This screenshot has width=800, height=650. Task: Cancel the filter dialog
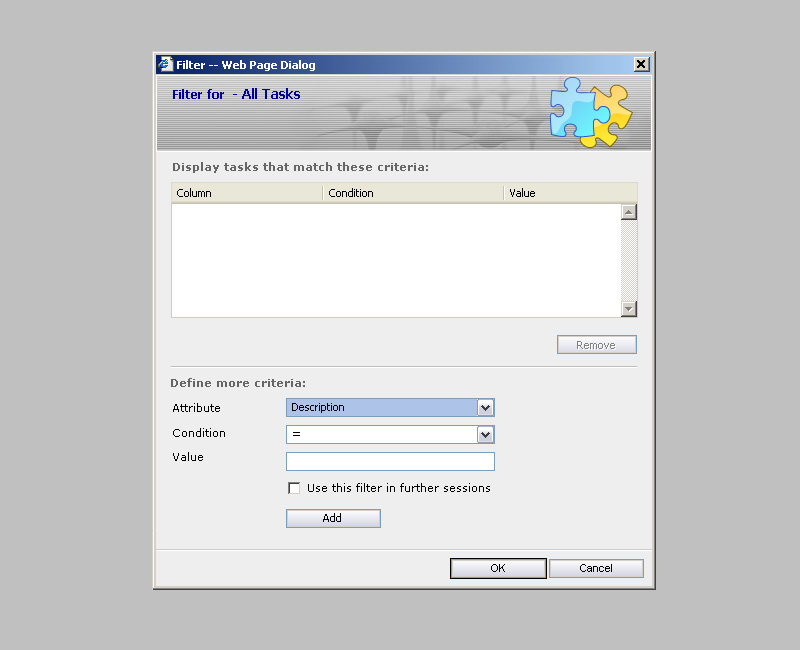(596, 568)
